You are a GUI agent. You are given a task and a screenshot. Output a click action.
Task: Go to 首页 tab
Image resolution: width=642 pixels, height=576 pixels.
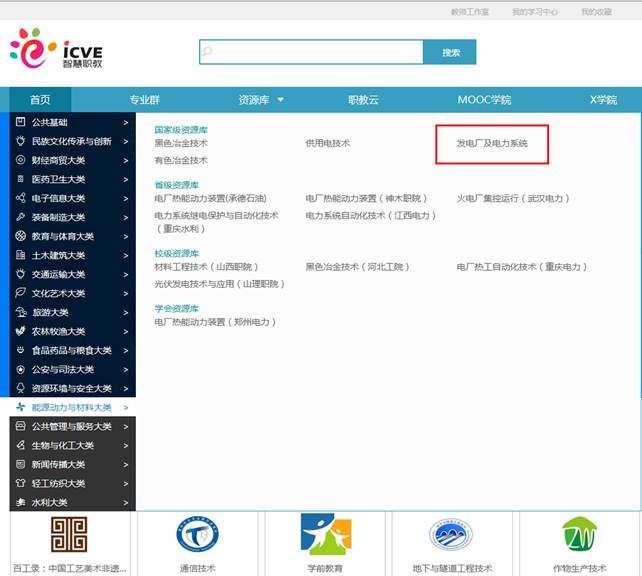[40, 99]
